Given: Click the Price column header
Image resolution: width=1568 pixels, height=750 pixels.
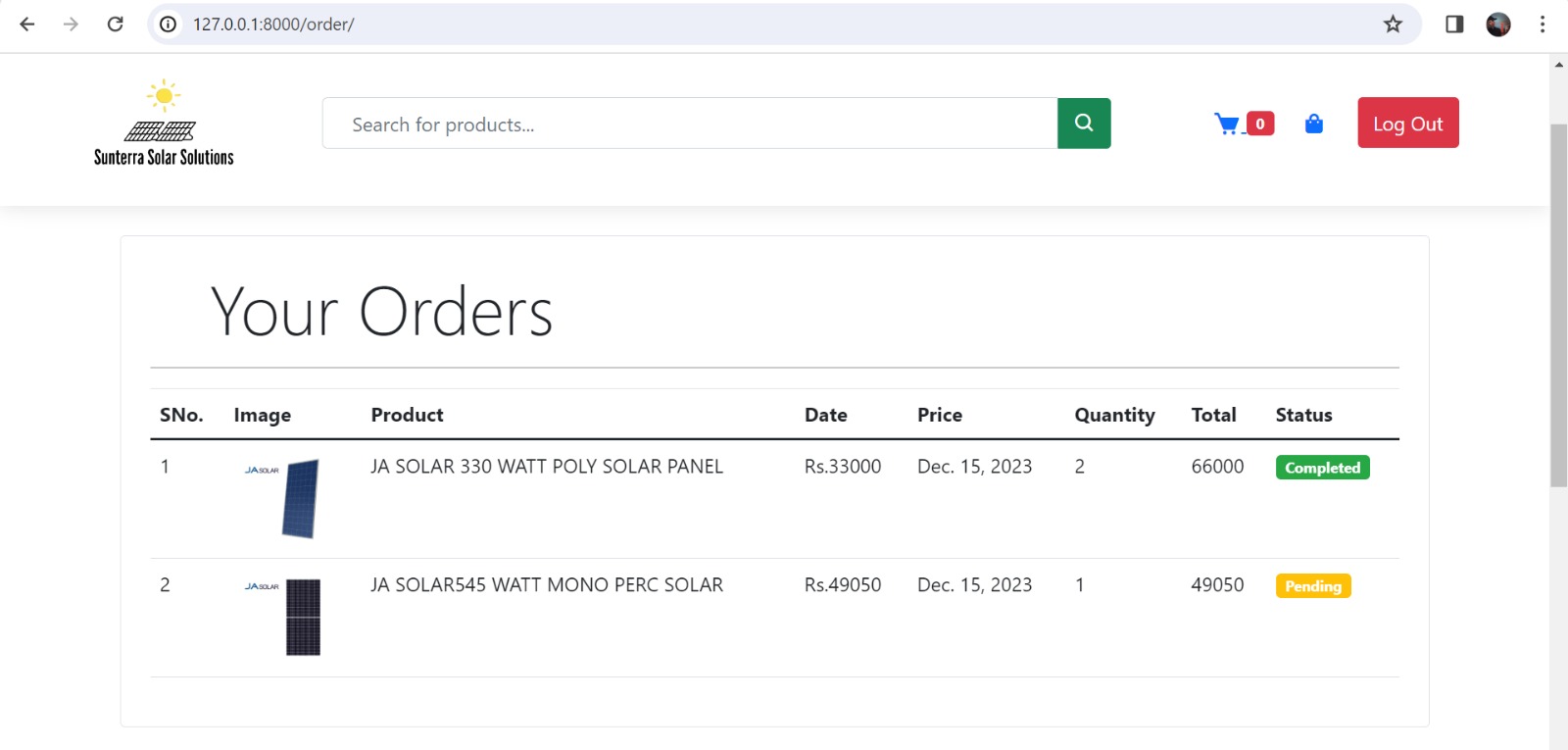Looking at the screenshot, I should point(940,415).
